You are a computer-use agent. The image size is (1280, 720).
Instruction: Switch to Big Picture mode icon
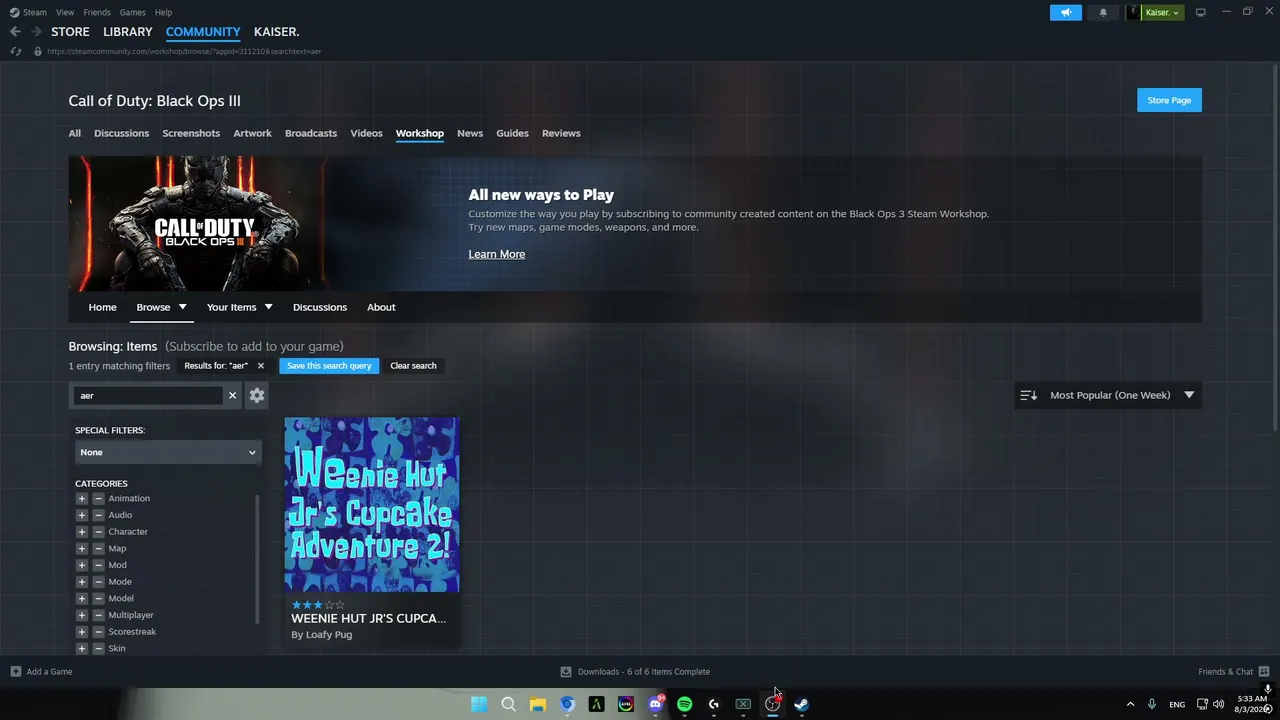1200,12
